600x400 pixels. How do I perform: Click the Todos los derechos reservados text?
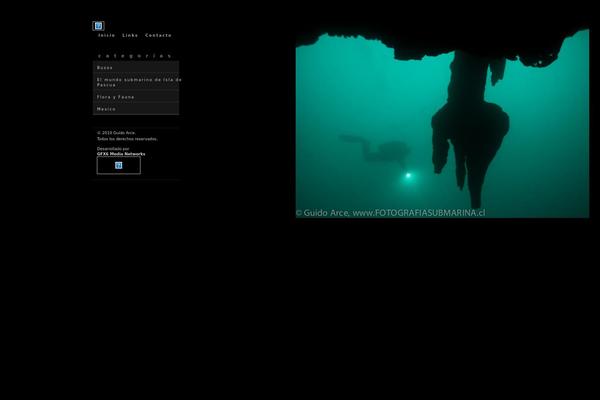pyautogui.click(x=127, y=139)
